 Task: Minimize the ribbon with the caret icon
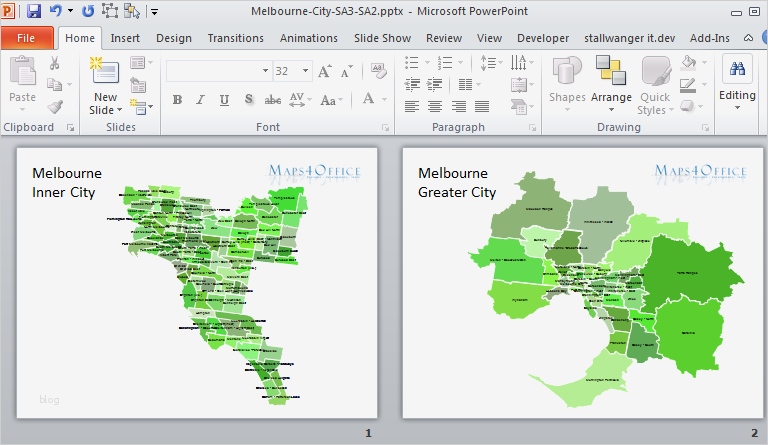tap(748, 38)
